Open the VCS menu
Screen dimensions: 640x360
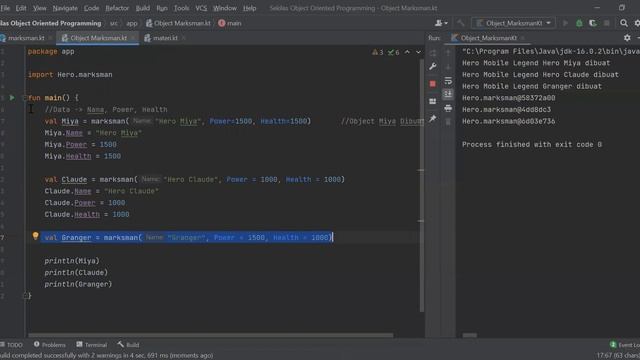tap(201, 8)
